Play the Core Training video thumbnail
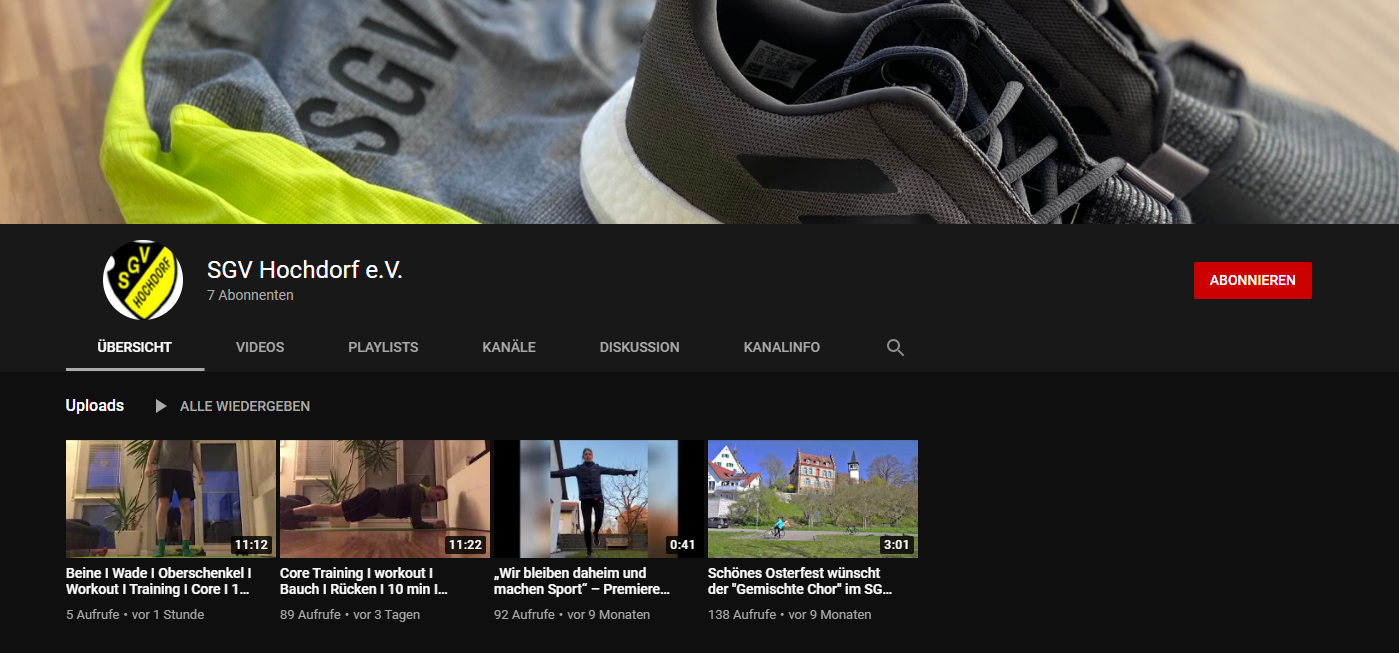The height and width of the screenshot is (653, 1399). tap(385, 498)
